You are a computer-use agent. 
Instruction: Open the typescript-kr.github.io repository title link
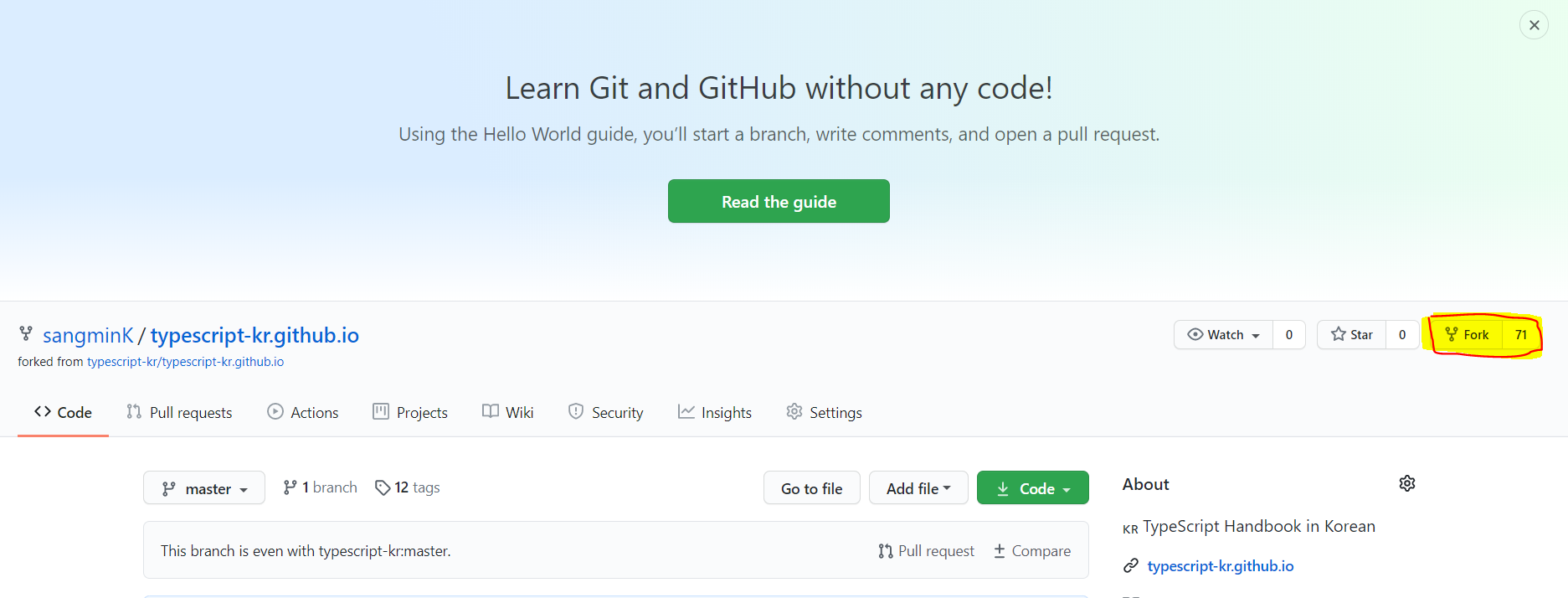pyautogui.click(x=254, y=335)
